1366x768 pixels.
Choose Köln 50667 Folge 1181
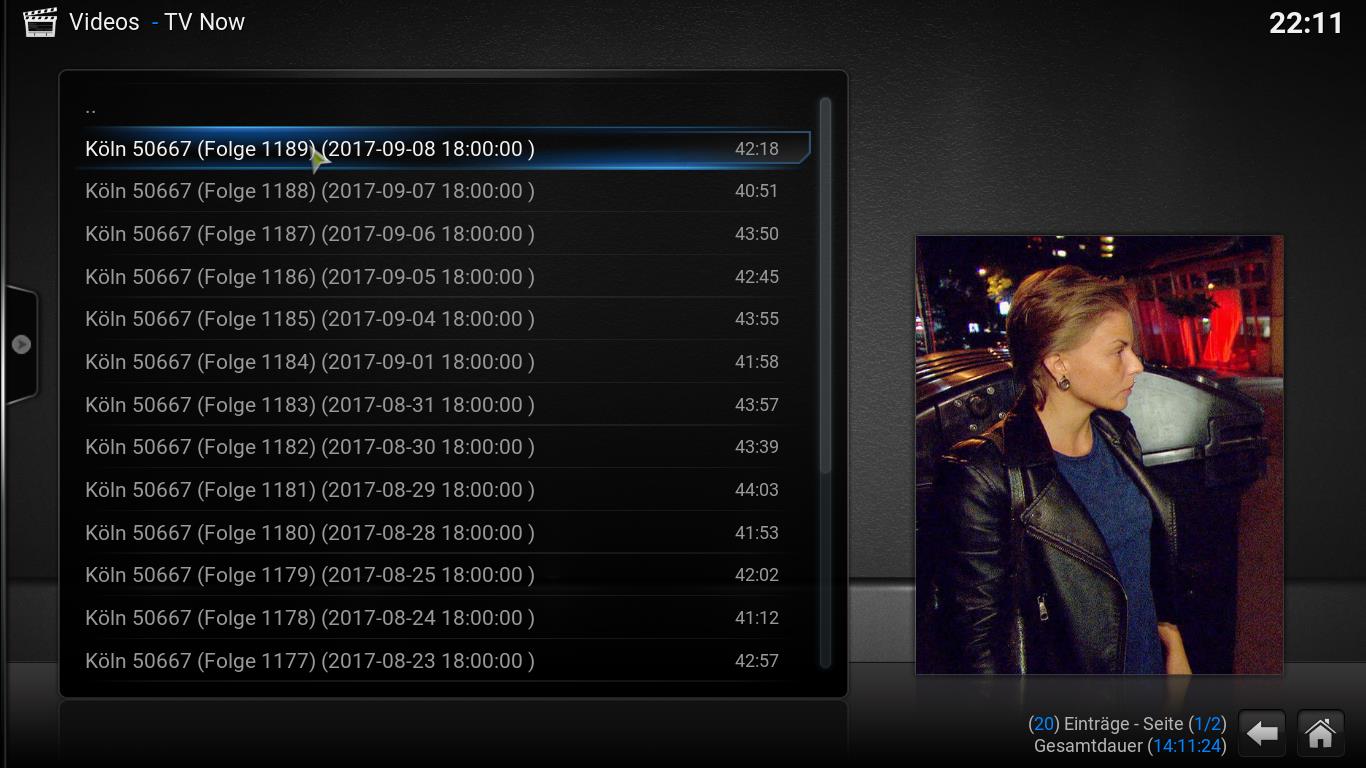click(x=443, y=490)
